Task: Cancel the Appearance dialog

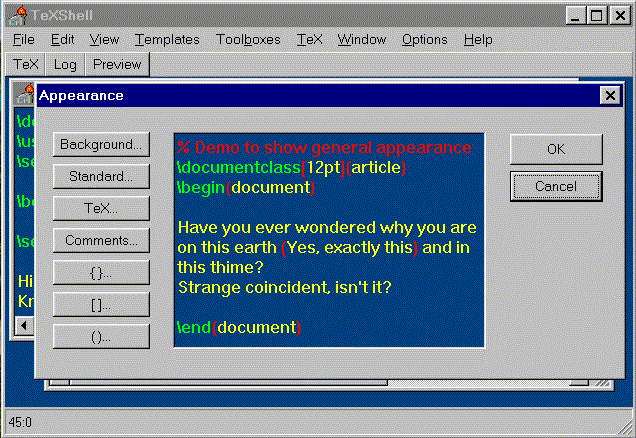Action: click(x=555, y=186)
